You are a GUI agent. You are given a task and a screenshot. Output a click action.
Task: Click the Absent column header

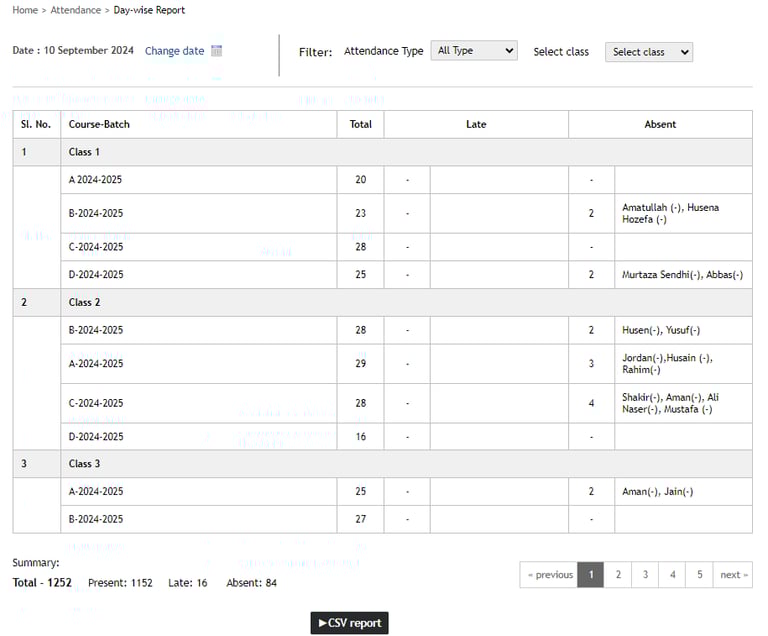pos(660,124)
